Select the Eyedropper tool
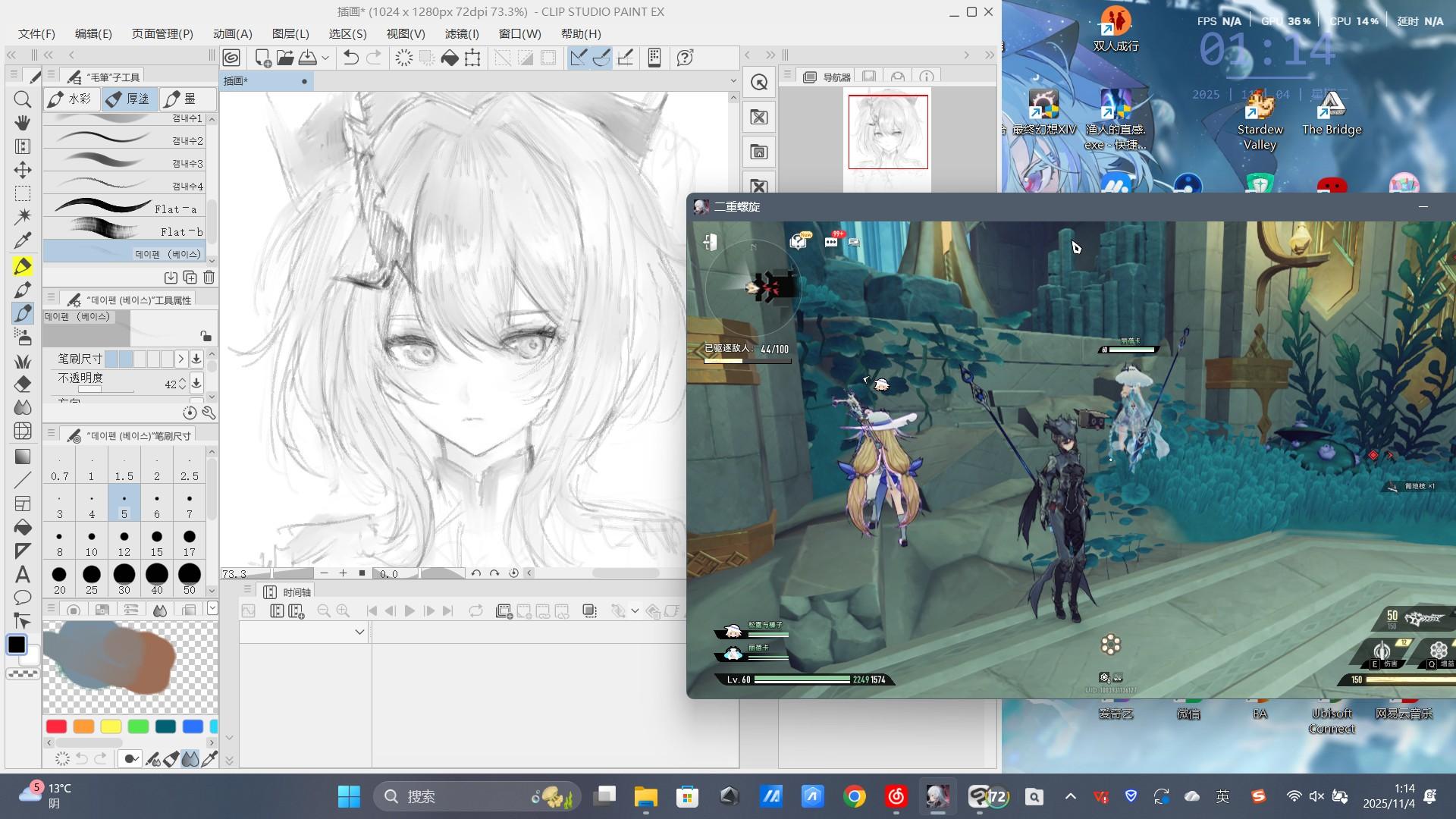This screenshot has height=819, width=1456. tap(23, 241)
